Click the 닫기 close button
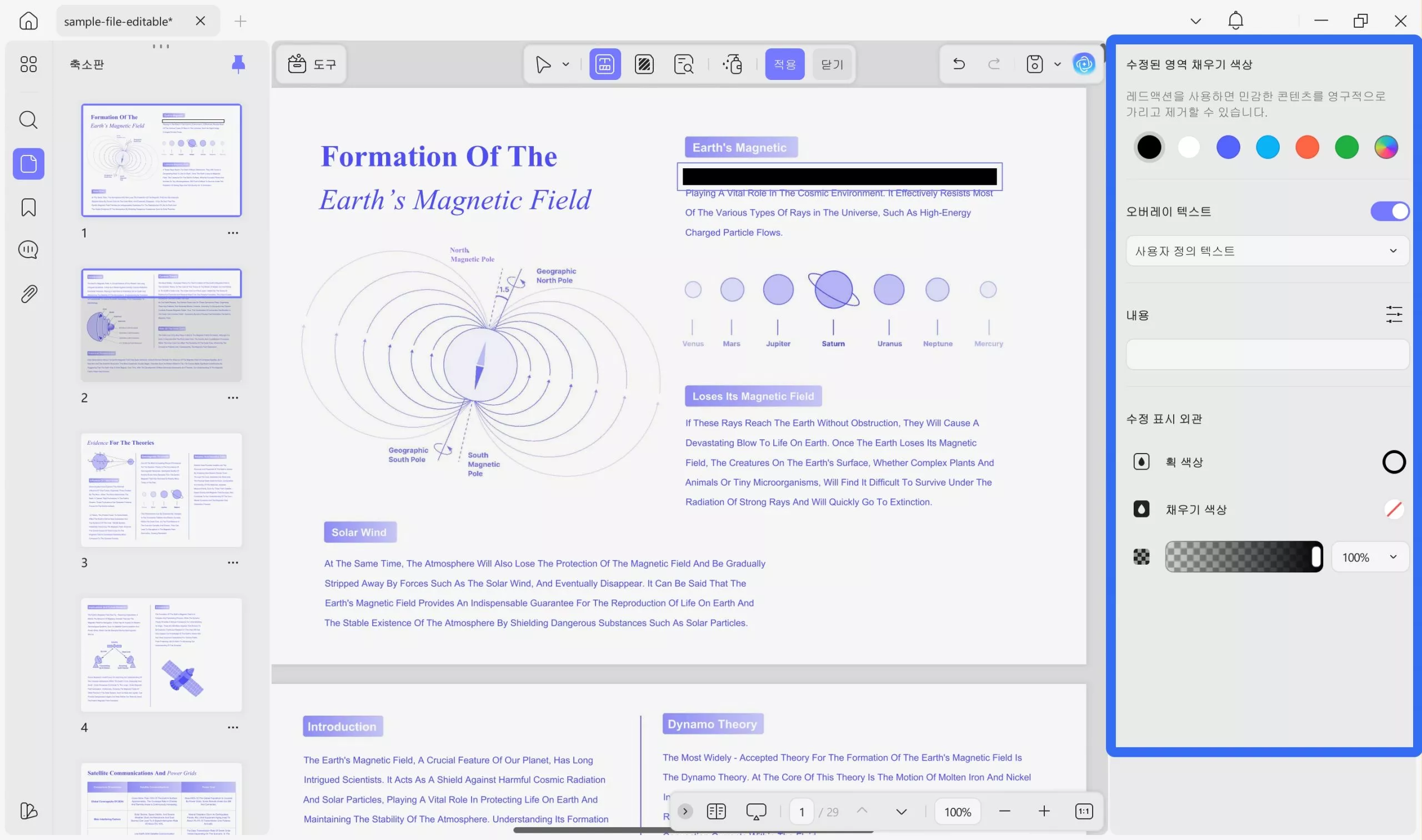 pyautogui.click(x=832, y=64)
